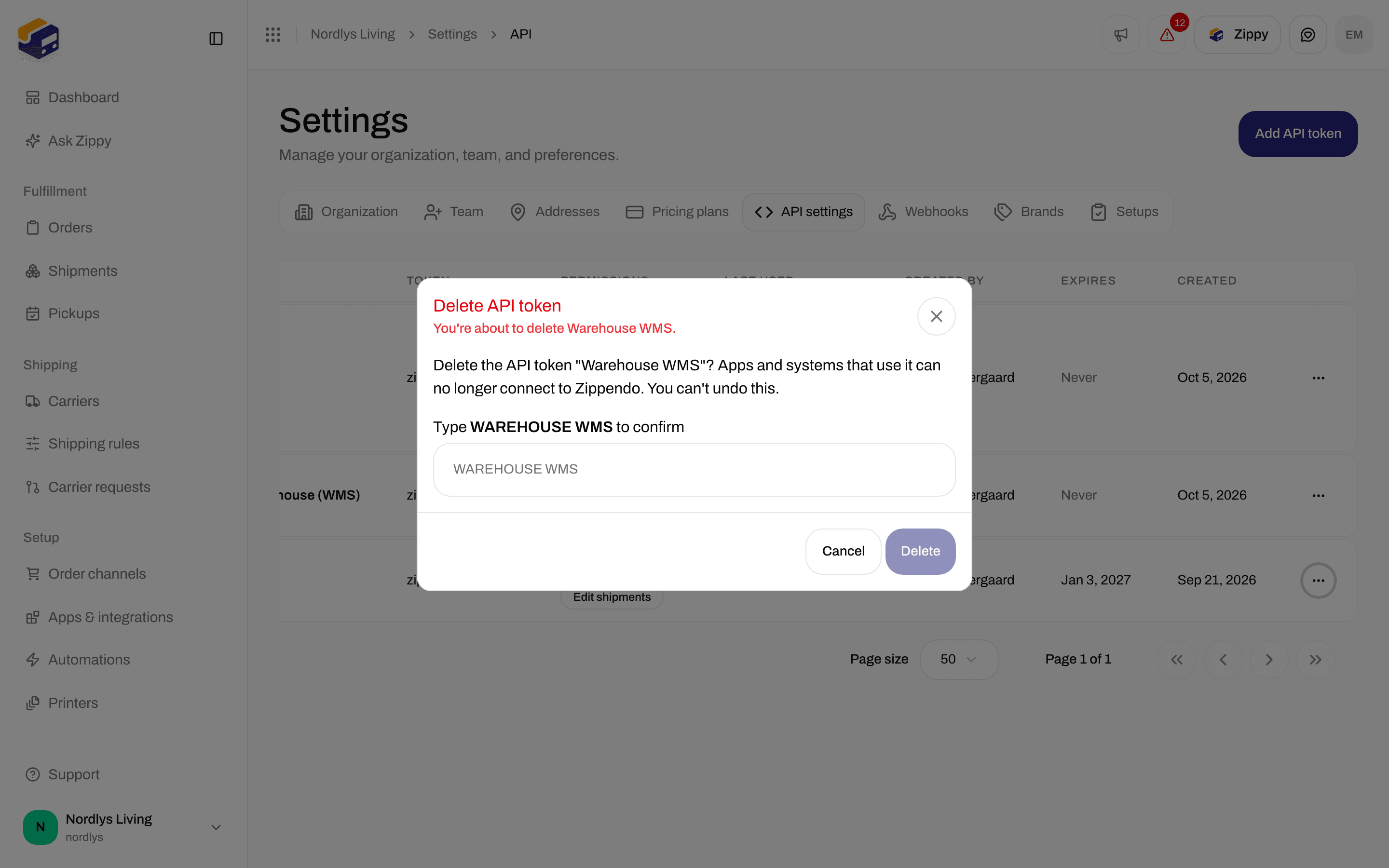The width and height of the screenshot is (1389, 868).
Task: Open the Page size 50 dropdown
Action: point(959,659)
